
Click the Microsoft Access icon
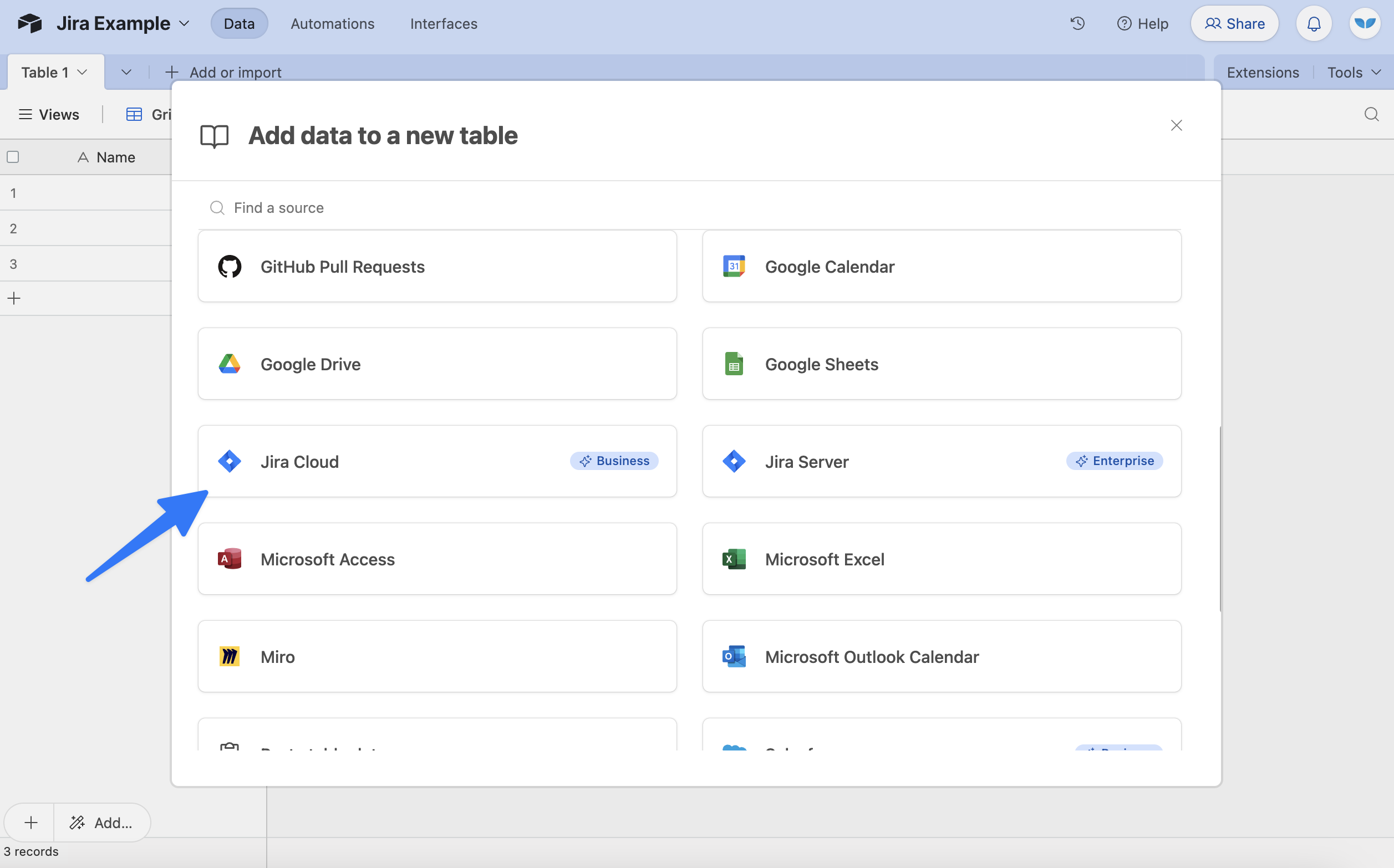point(230,559)
